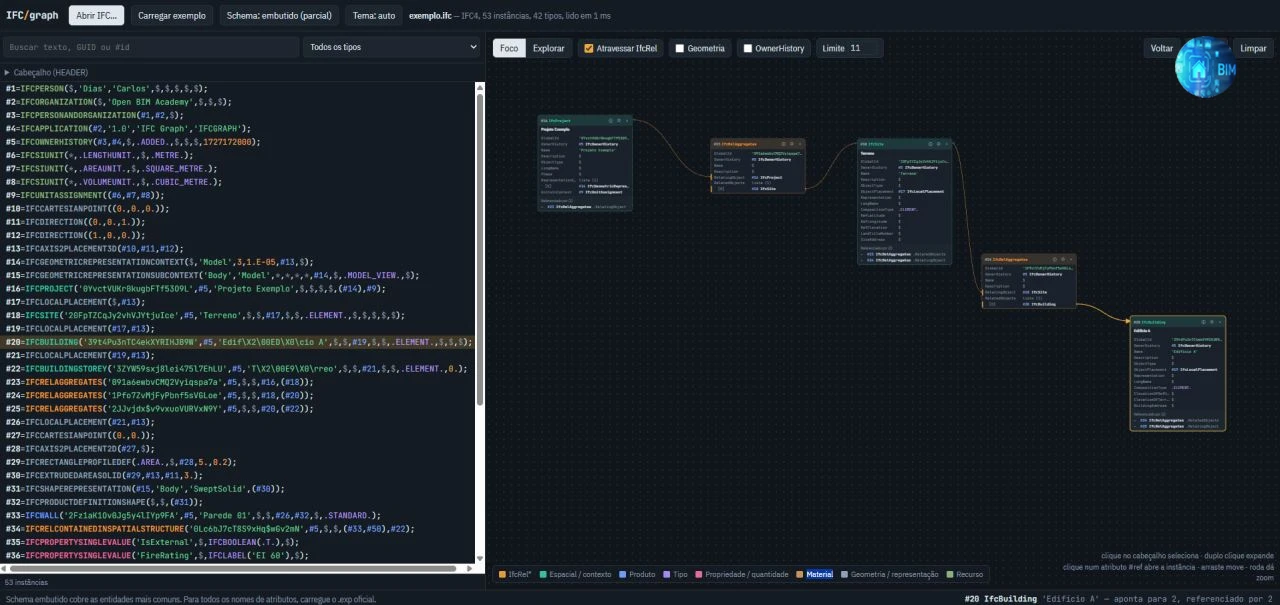The width and height of the screenshot is (1280, 605).
Task: Open the Tema: auto selector
Action: coord(372,16)
